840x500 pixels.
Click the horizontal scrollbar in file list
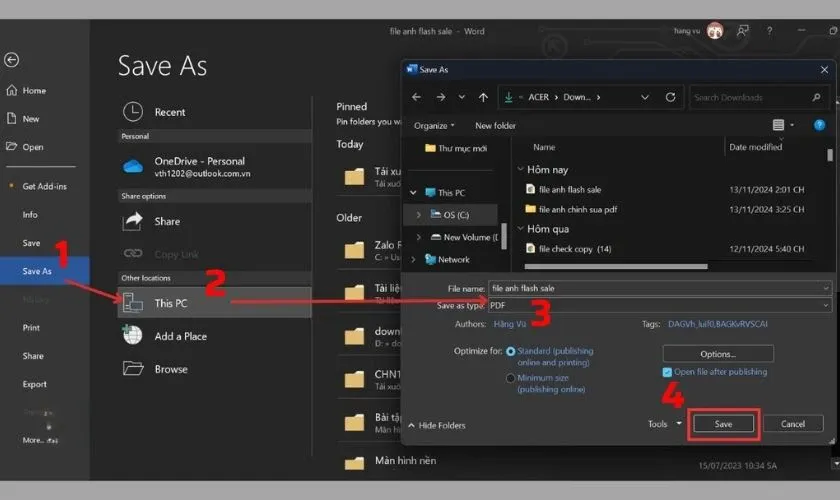616,266
